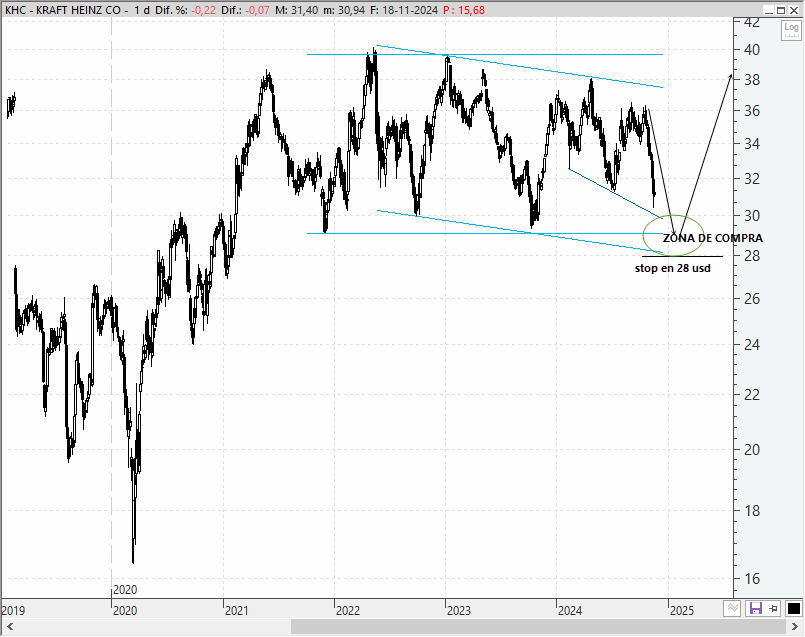
Task: Click the 28 price axis label
Action: [752, 256]
